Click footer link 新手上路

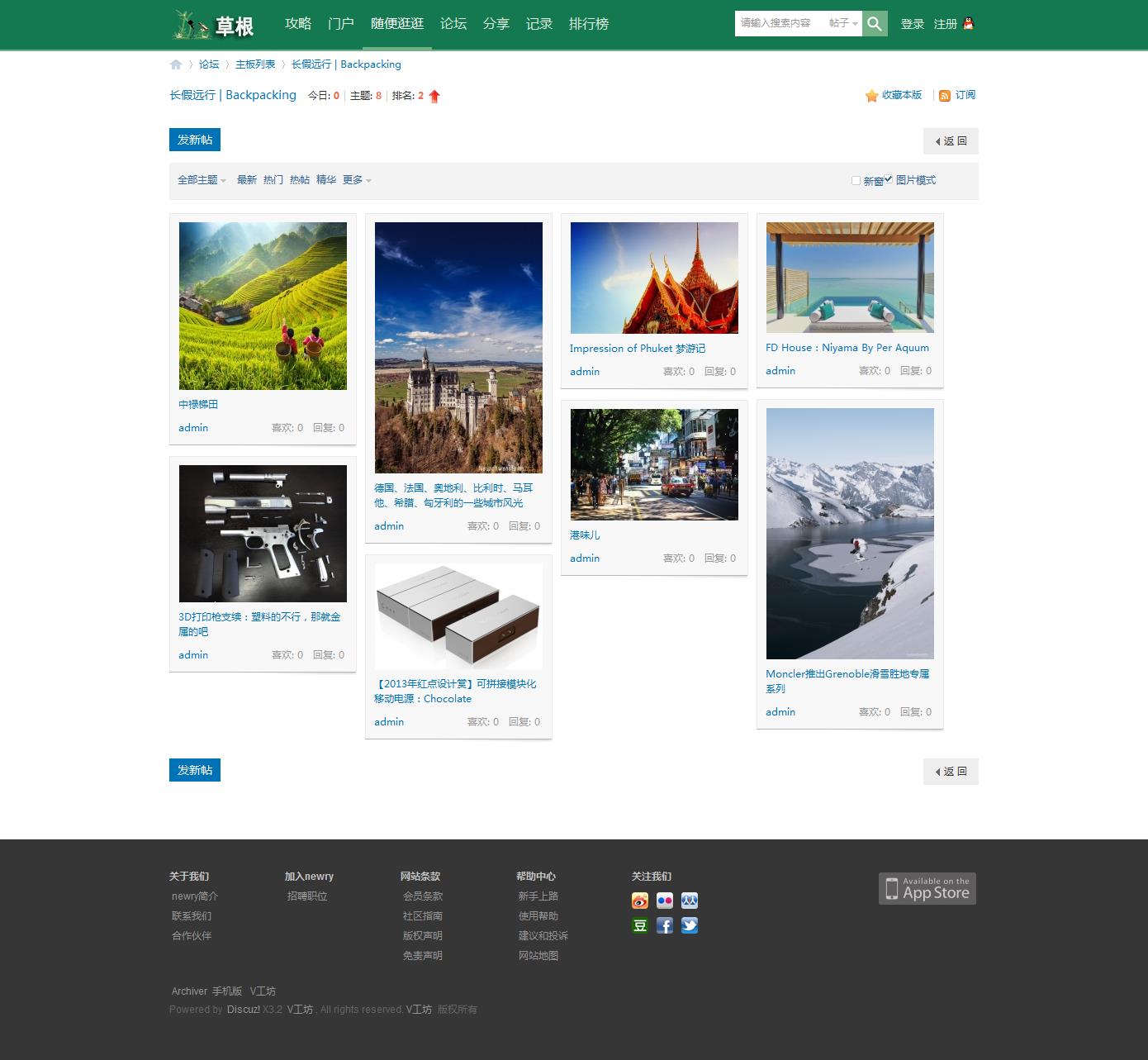click(x=538, y=896)
